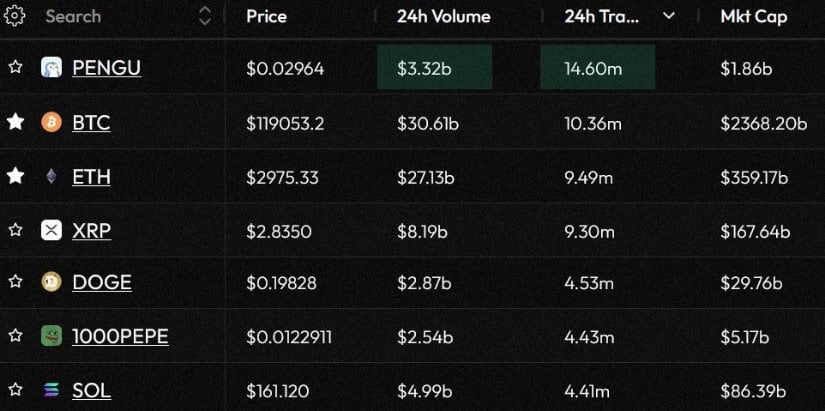Toggle symbol sort arrows beside Search

[x=205, y=16]
